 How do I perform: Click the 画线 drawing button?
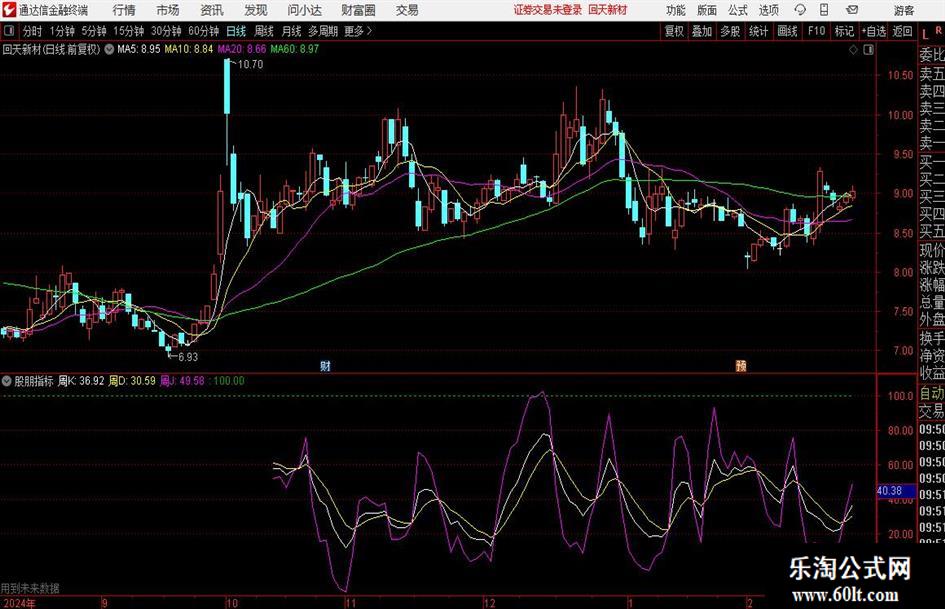click(x=787, y=31)
